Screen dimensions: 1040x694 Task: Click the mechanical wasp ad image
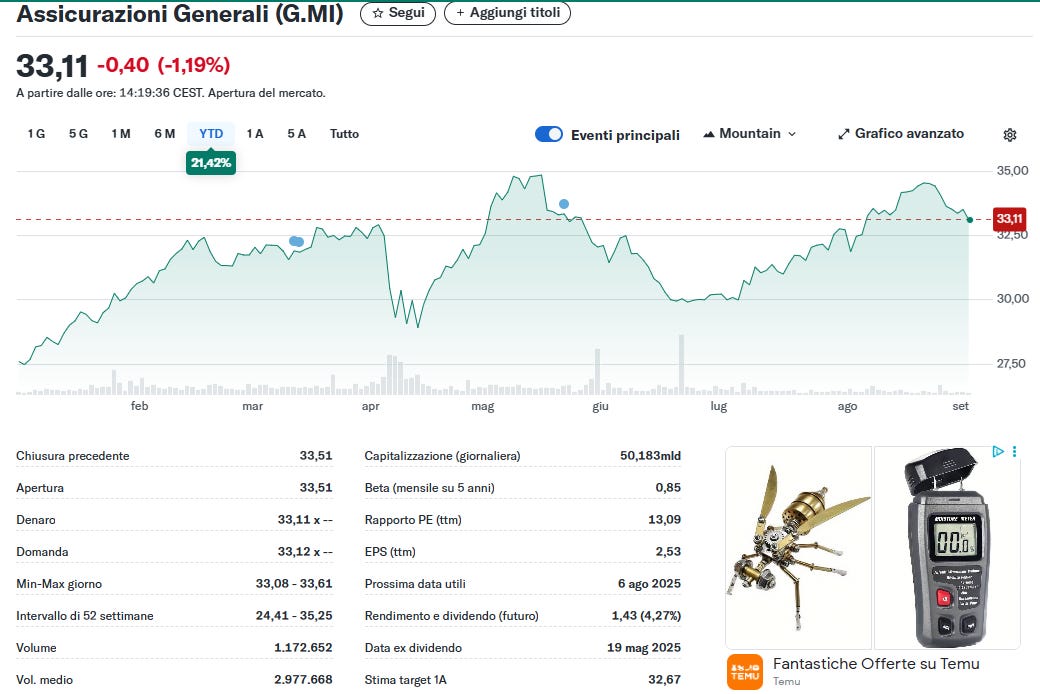799,547
